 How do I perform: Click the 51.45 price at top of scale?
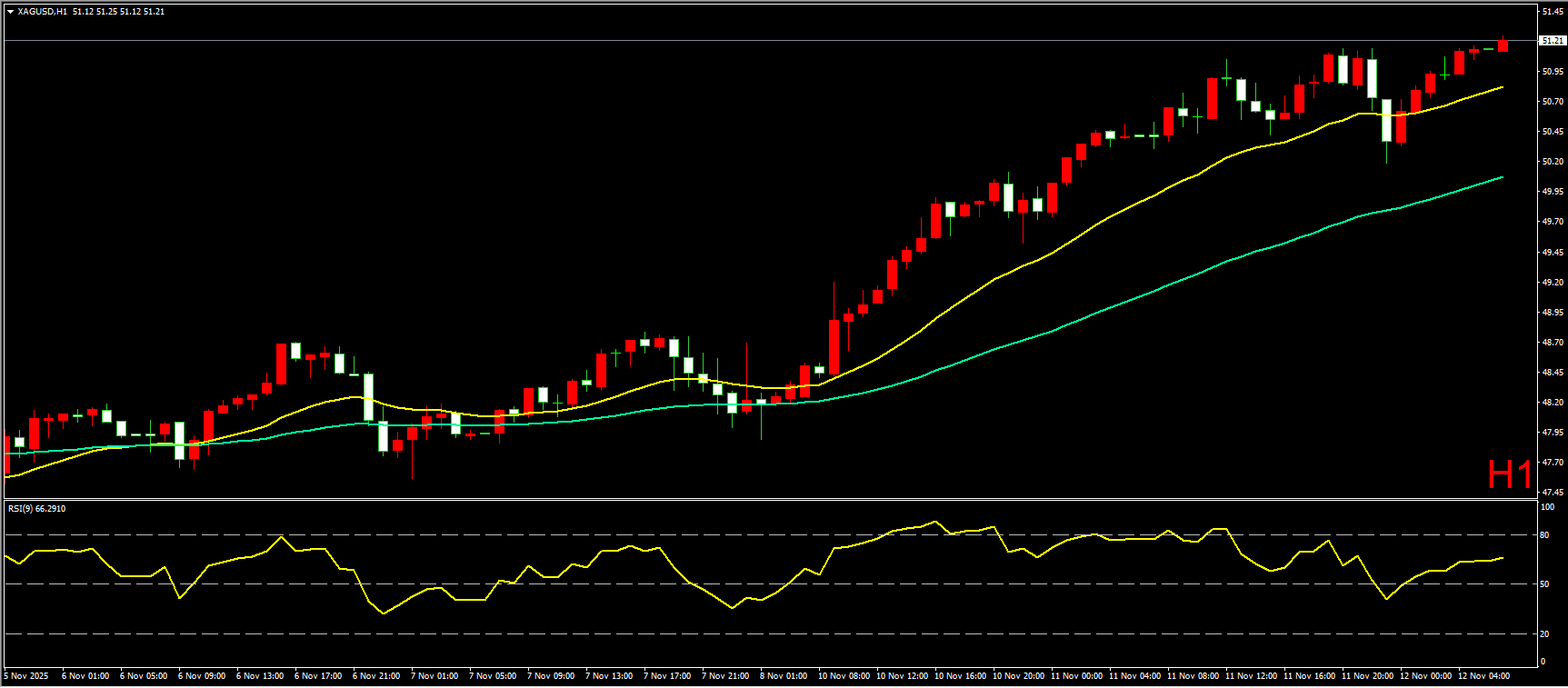point(1552,12)
